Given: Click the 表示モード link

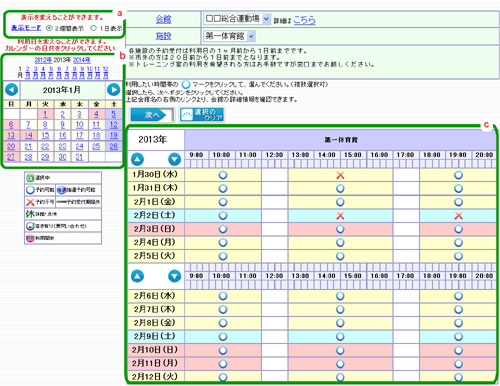Looking at the screenshot, I should pyautogui.click(x=26, y=28).
